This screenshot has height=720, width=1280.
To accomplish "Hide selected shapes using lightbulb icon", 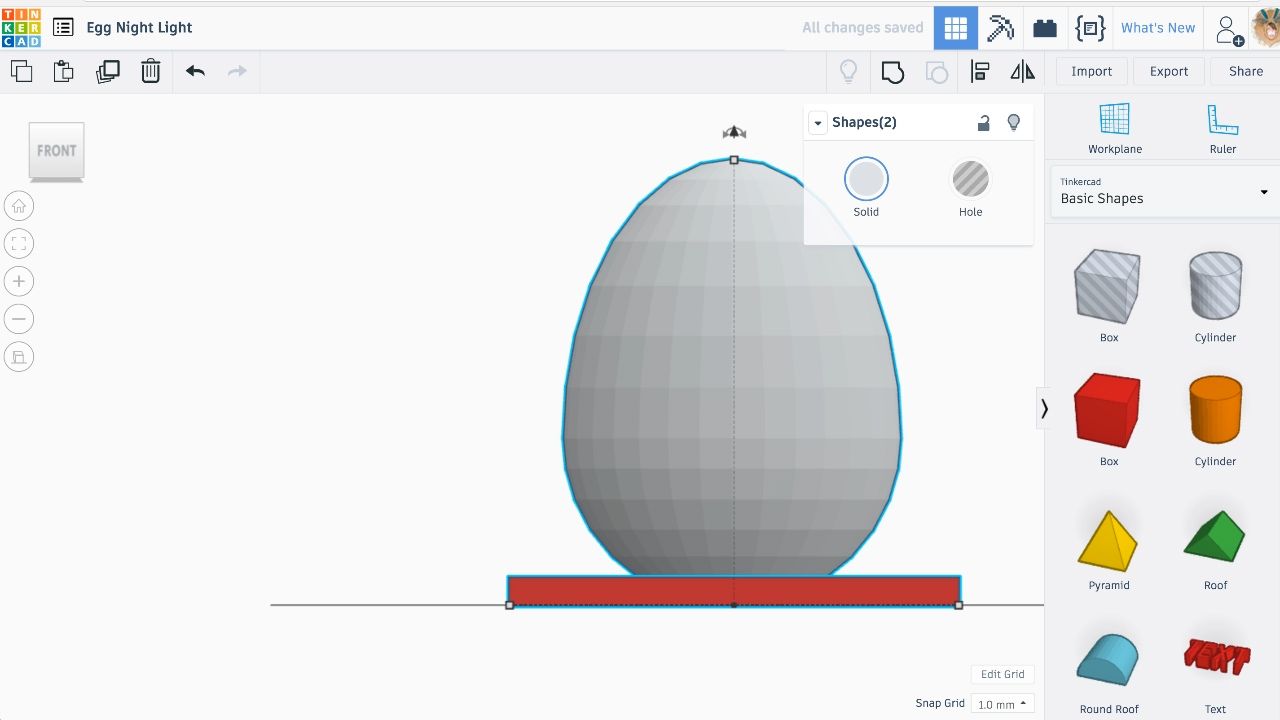I will (1013, 122).
